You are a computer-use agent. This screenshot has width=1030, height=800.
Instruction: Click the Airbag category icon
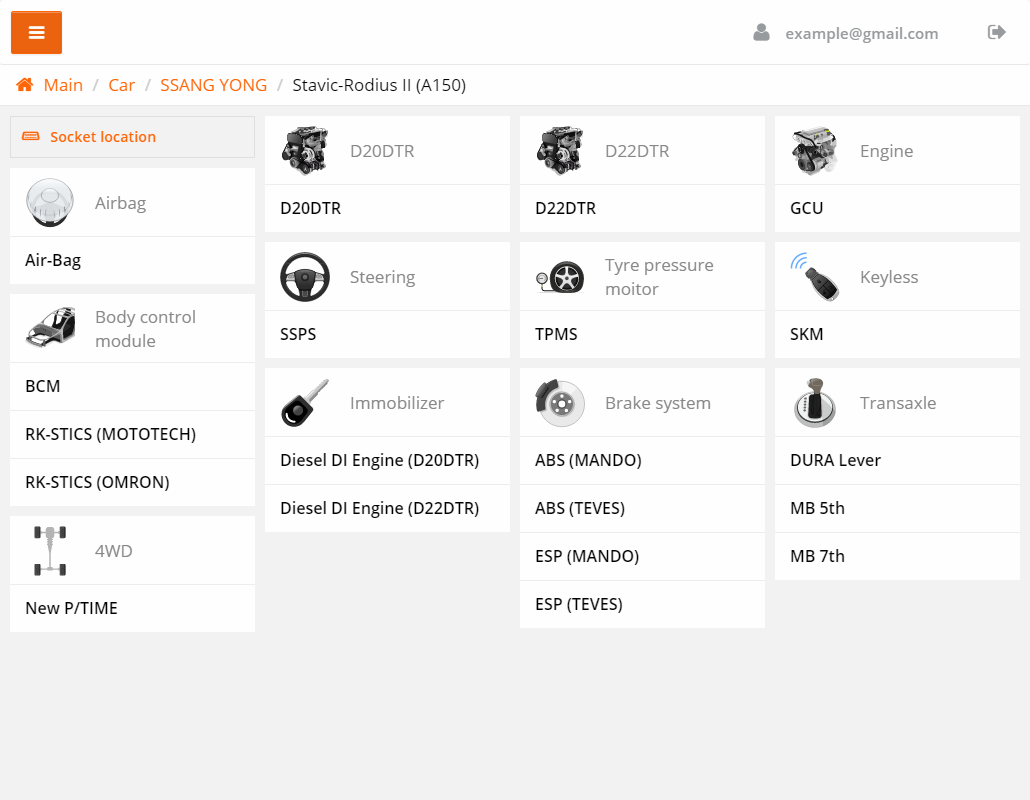coord(50,203)
